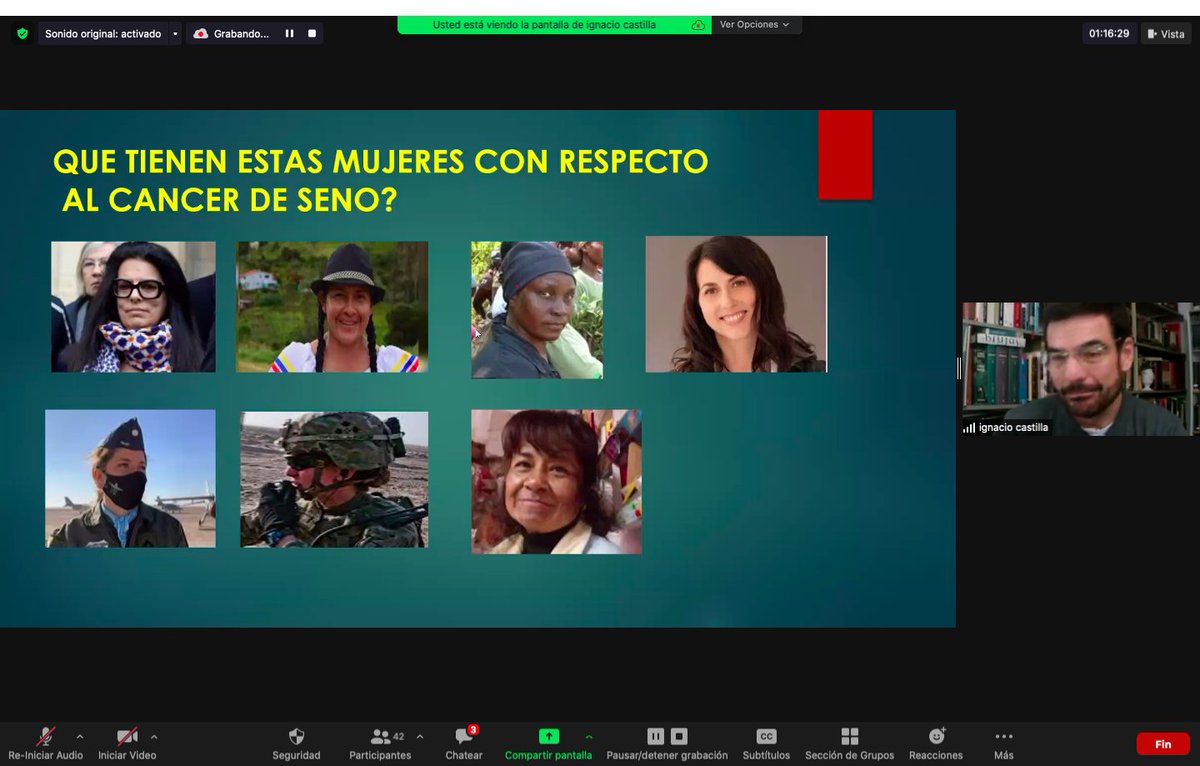Stop recording from the top bar
This screenshot has height=766, width=1200.
312,33
